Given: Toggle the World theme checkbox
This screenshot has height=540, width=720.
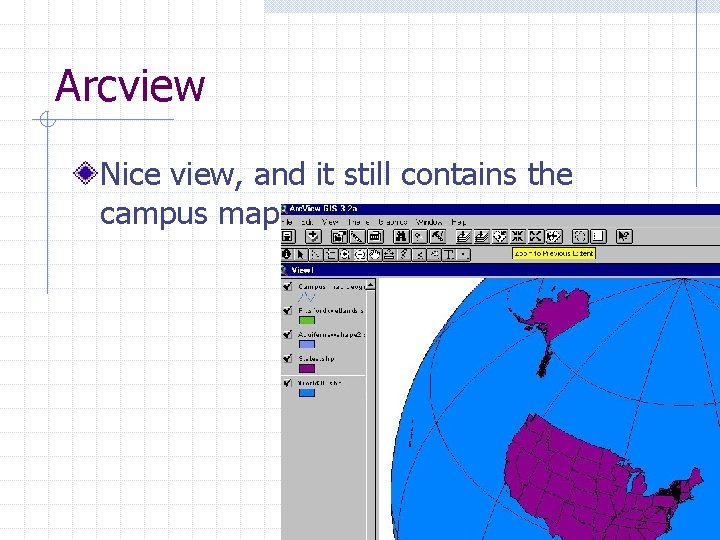Looking at the screenshot, I should (287, 382).
